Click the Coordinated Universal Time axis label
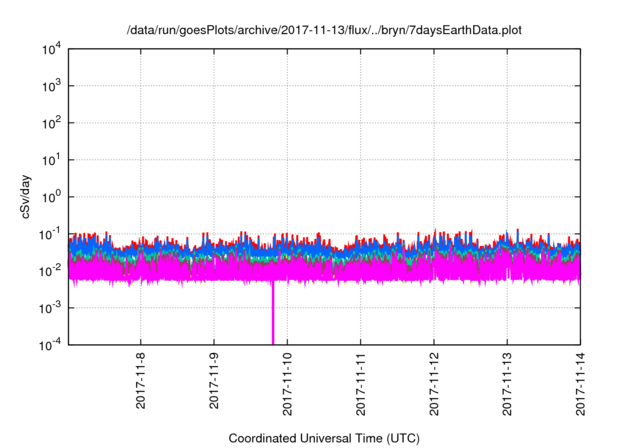This screenshot has height=448, width=640. (324, 438)
